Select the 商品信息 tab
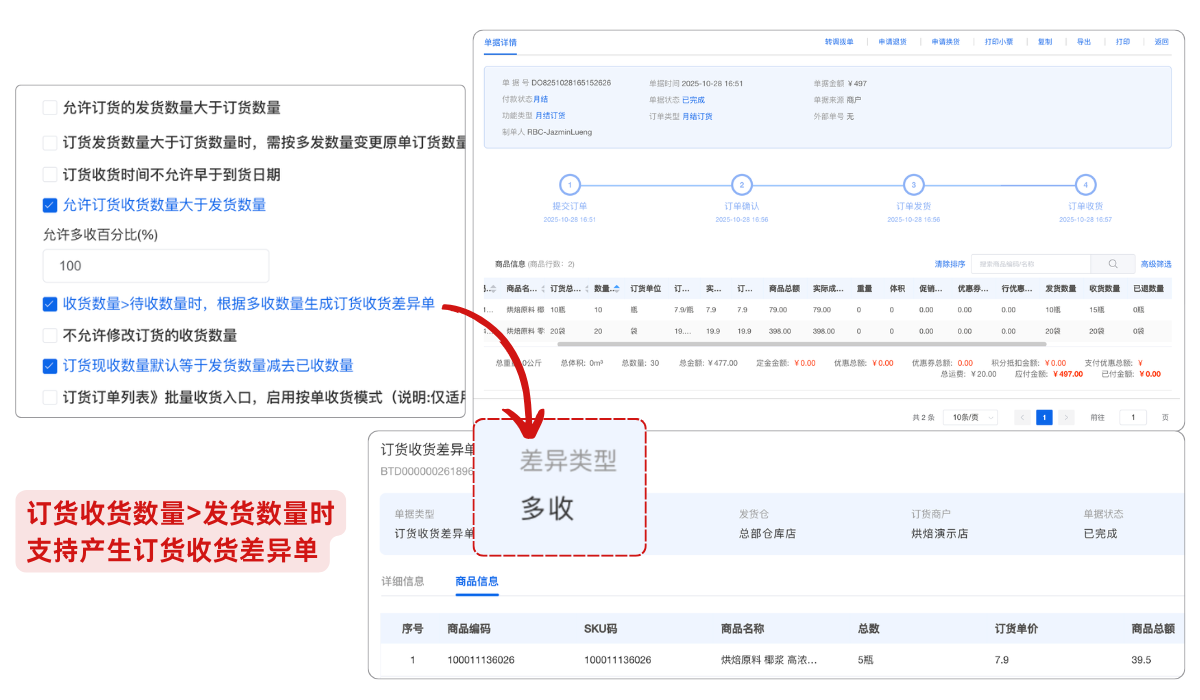1200x700 pixels. [x=477, y=581]
